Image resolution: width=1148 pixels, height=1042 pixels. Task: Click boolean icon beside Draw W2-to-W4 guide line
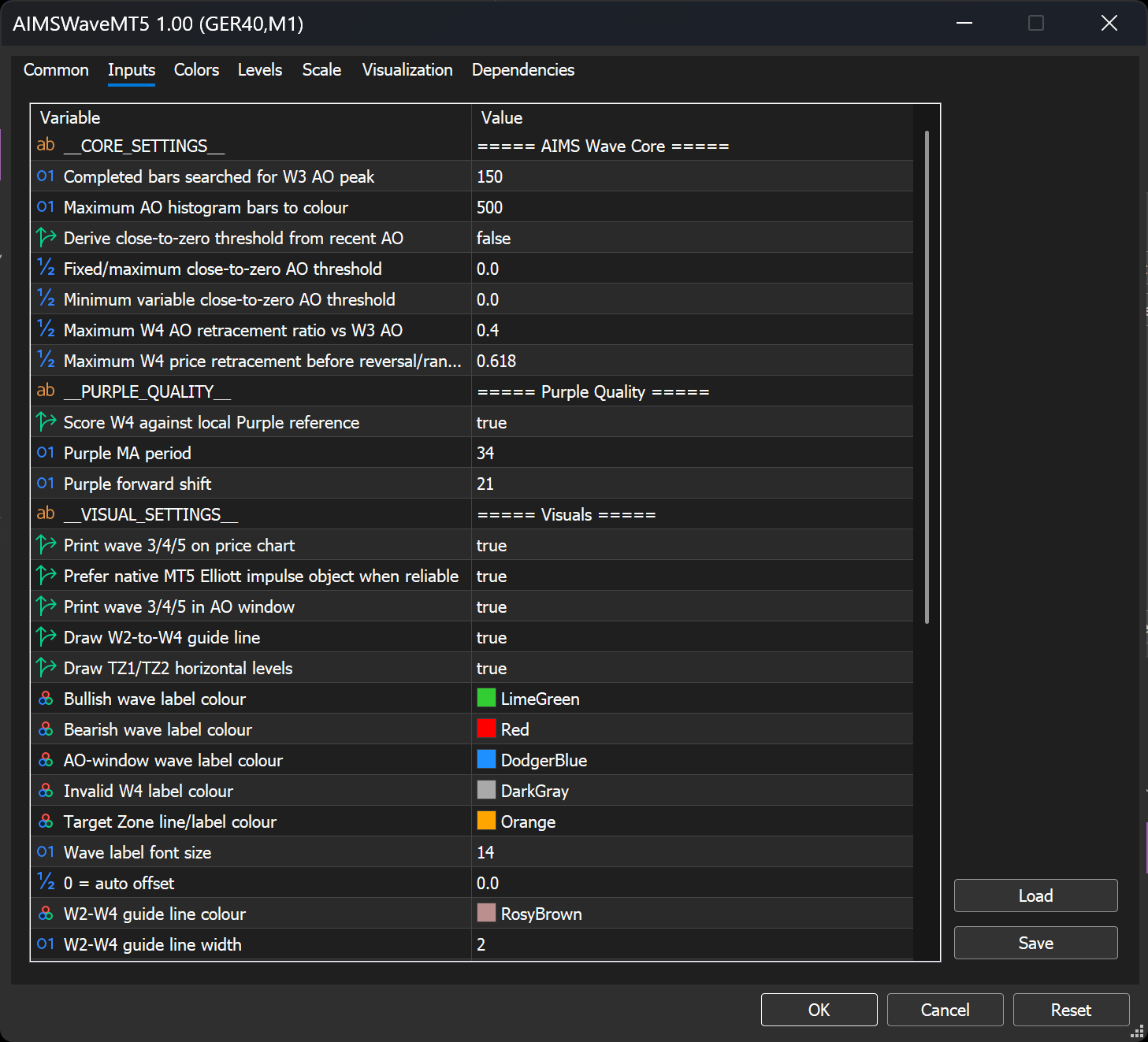(x=46, y=636)
